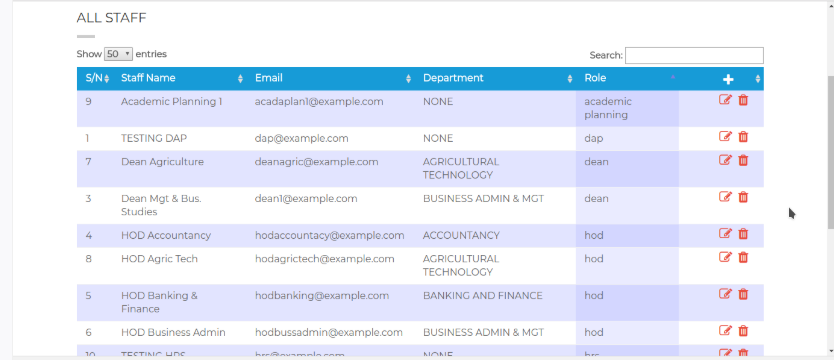Delete the HOD Agric Tech entry
The image size is (834, 360).
click(744, 257)
